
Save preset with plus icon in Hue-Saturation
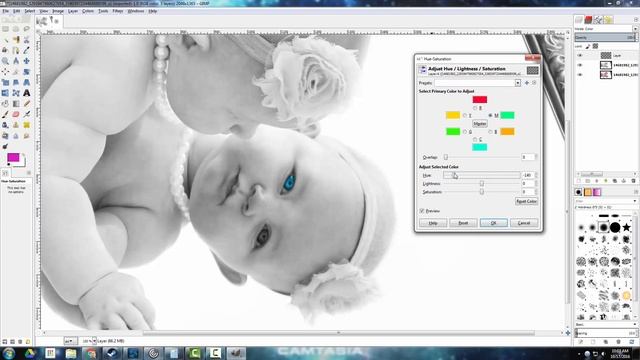point(527,83)
